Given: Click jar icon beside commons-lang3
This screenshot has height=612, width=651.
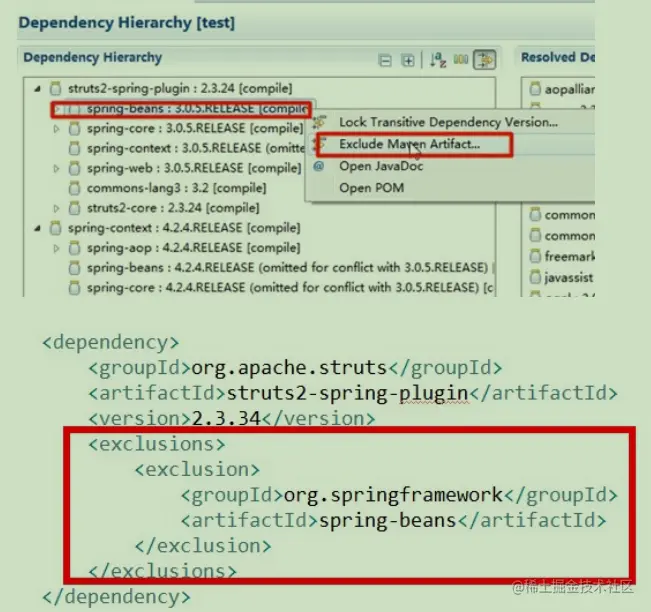Looking at the screenshot, I should [x=74, y=188].
